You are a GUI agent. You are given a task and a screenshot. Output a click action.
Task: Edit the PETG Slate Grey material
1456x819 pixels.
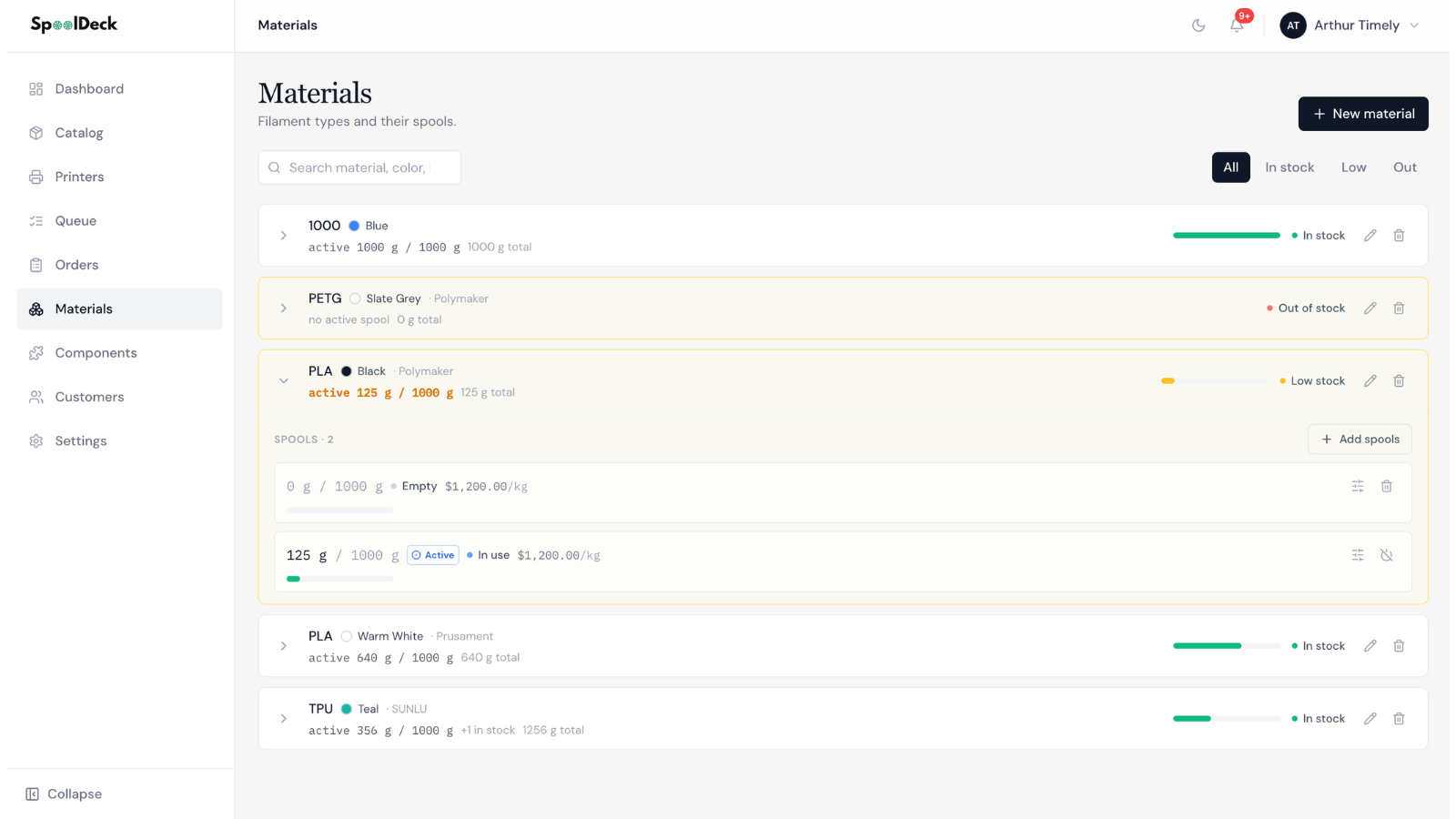1370,308
